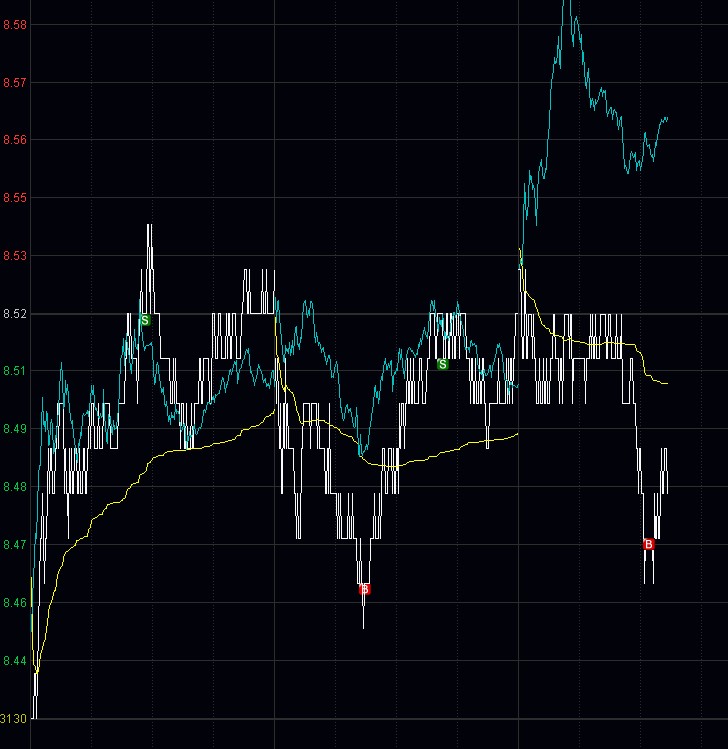The width and height of the screenshot is (728, 749).
Task: Pick the 8.46 price axis label
Action: point(15,602)
